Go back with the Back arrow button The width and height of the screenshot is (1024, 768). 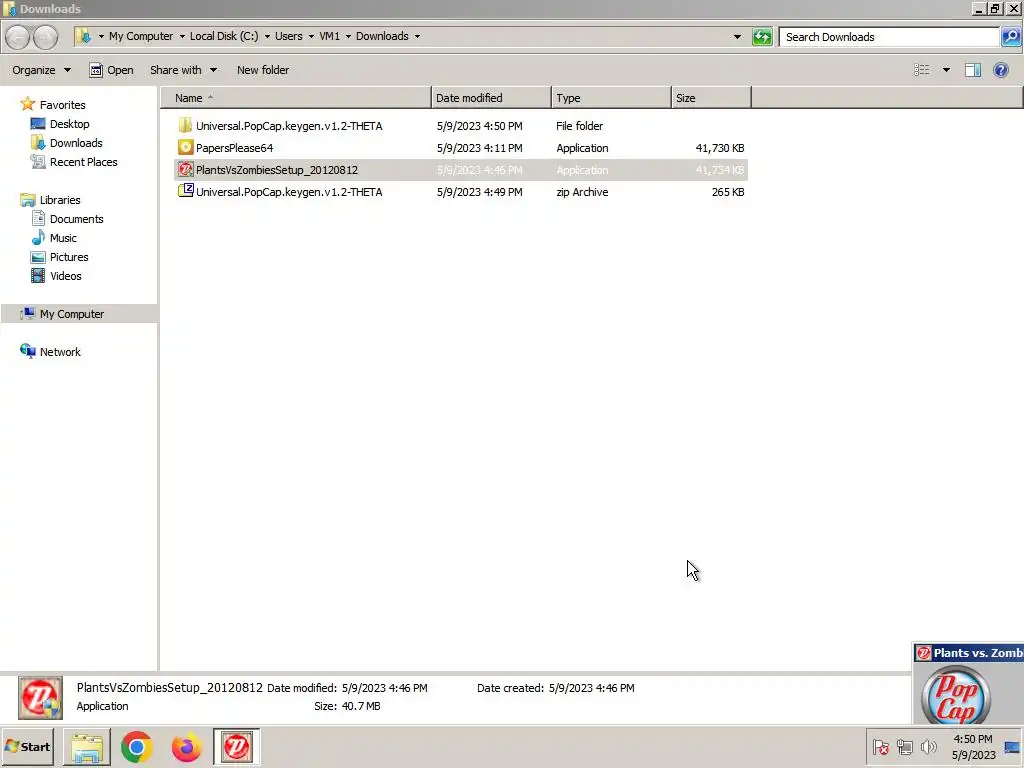pos(18,37)
